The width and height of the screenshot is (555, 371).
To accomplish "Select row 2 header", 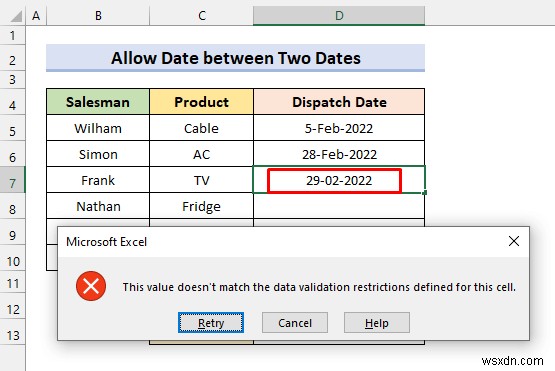I will tap(12, 58).
